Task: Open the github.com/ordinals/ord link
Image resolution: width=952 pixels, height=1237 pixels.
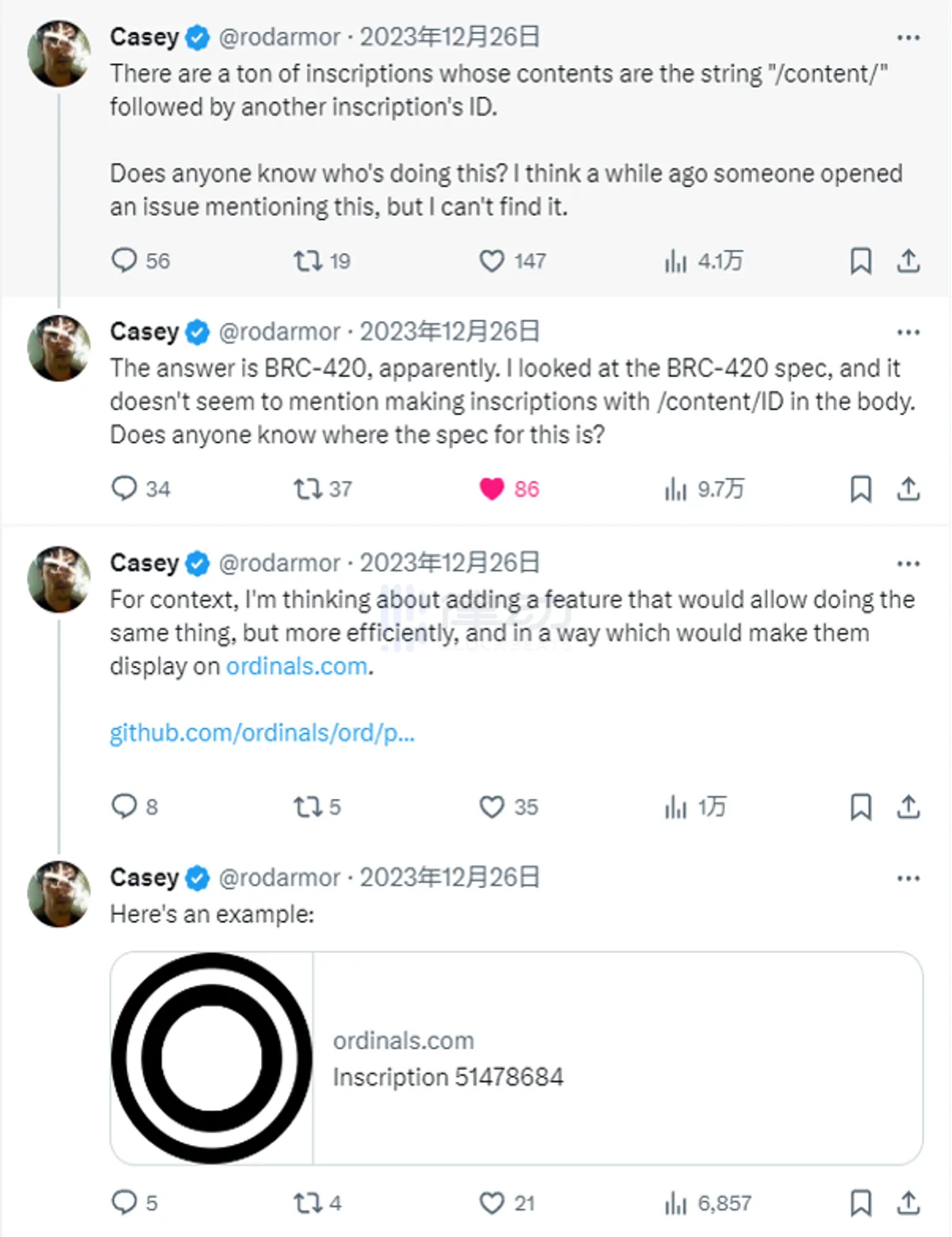Action: tap(262, 732)
